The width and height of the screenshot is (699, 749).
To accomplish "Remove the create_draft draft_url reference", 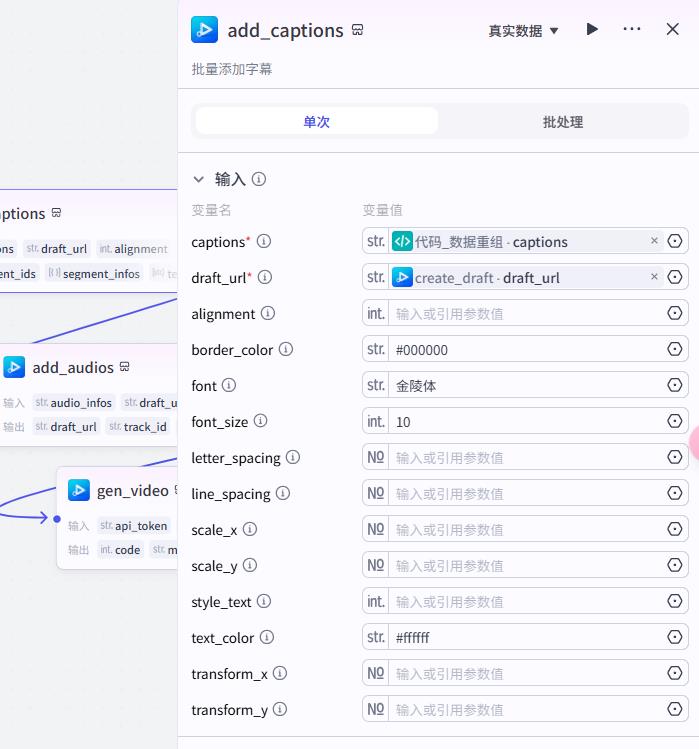I will coord(654,277).
